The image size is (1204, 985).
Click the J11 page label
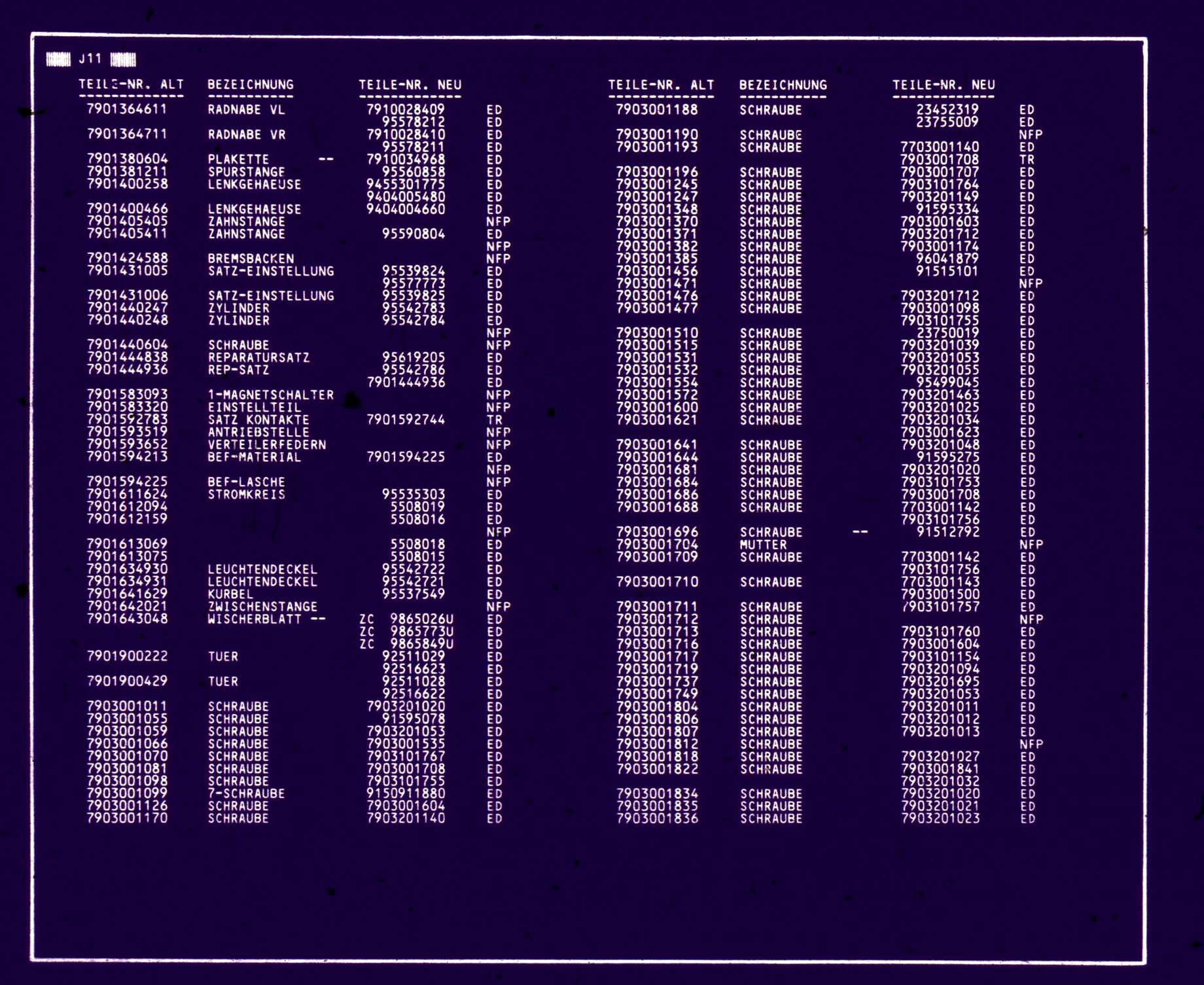[x=90, y=59]
